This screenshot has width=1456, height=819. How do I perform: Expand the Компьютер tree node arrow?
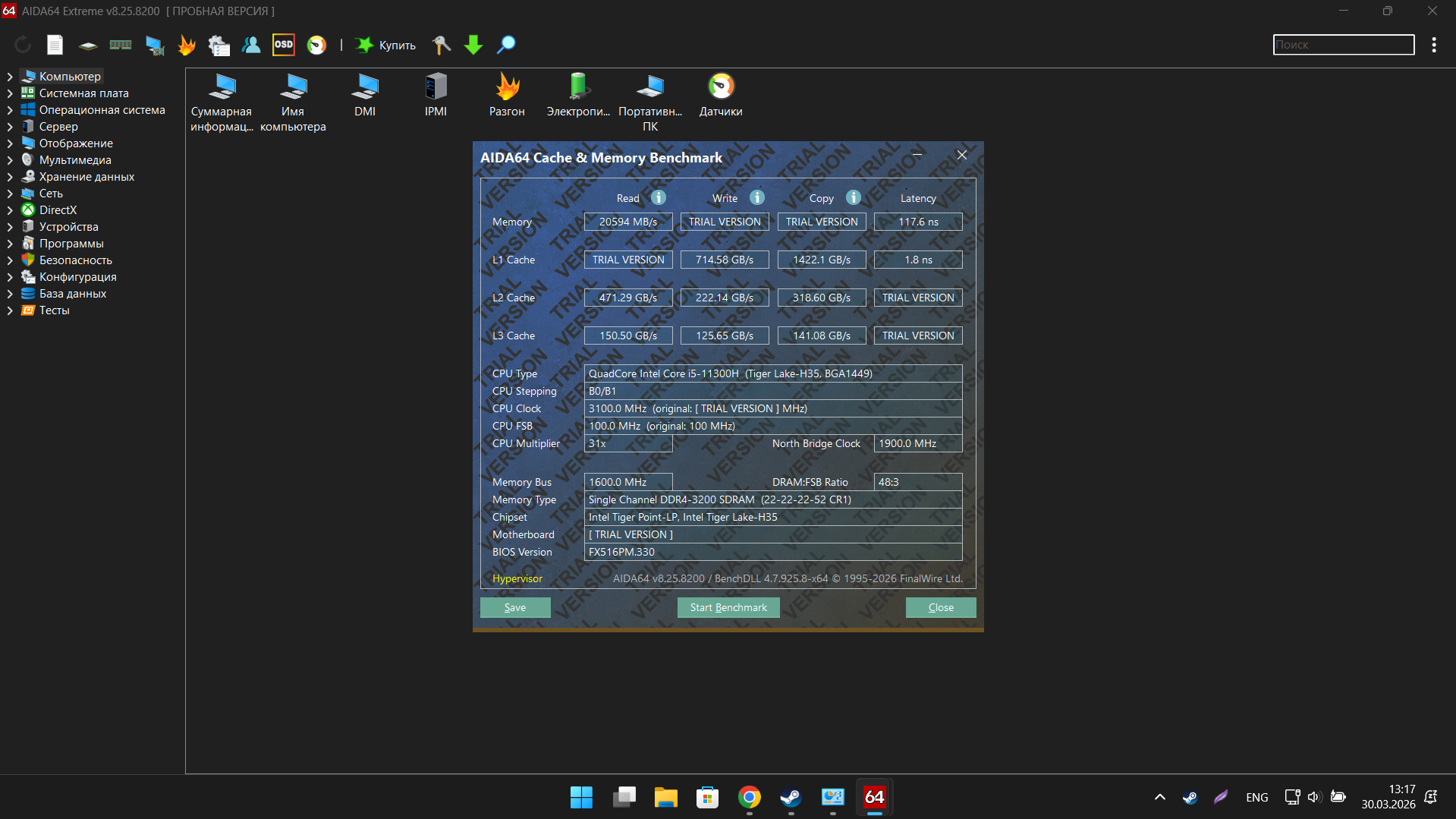pyautogui.click(x=10, y=77)
